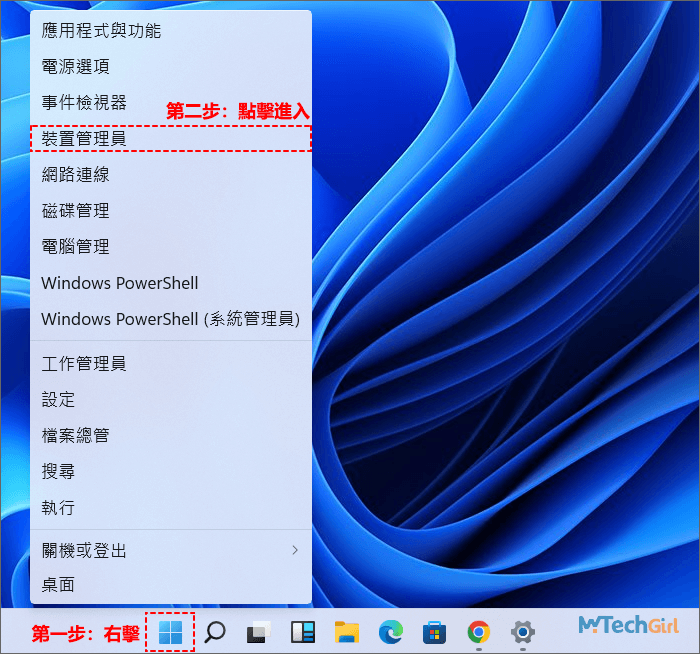Open 磁碟管理 from the menu
Image resolution: width=700 pixels, height=654 pixels.
point(75,210)
